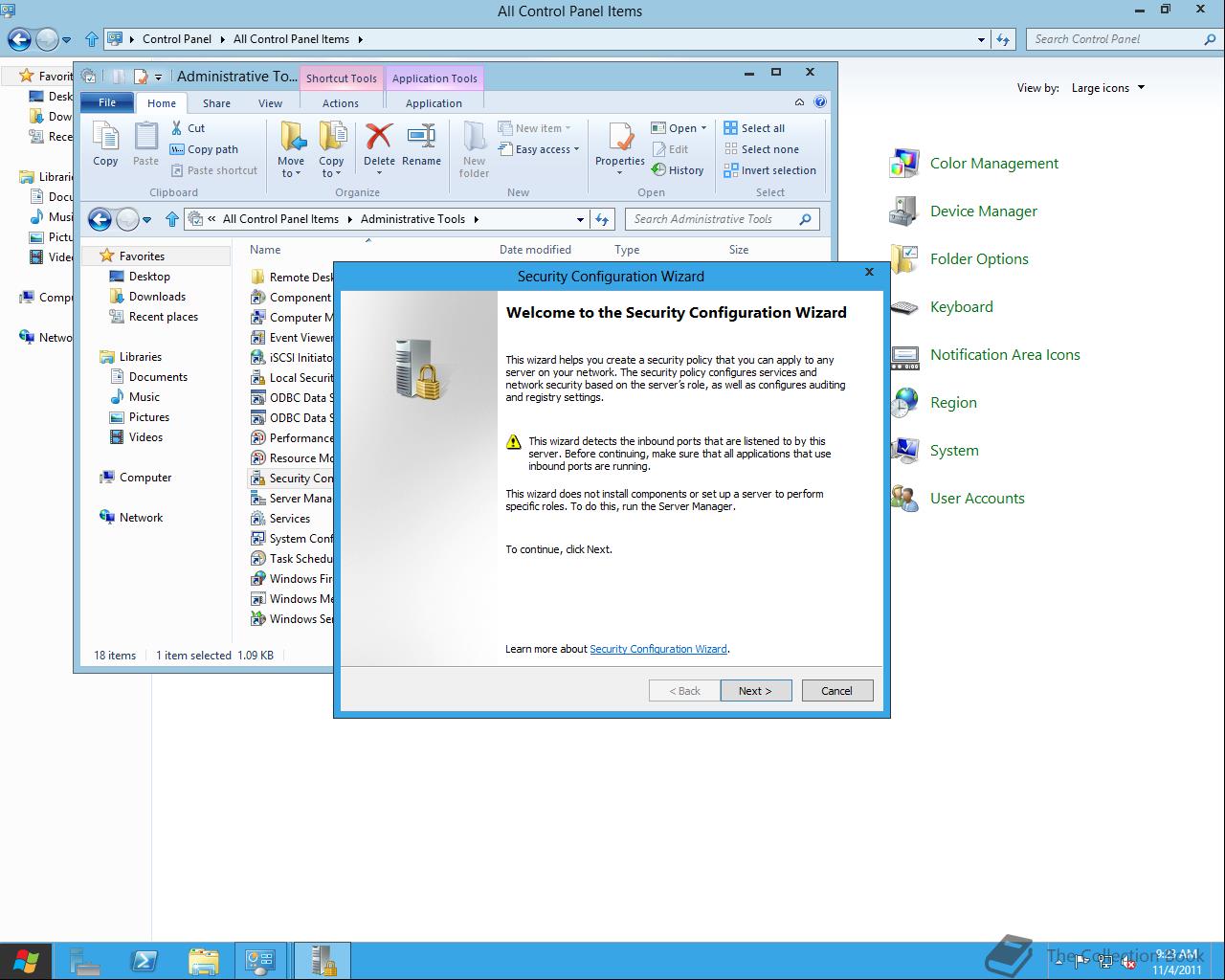Switch to the Application ribbon tab
Screen dimensions: 1225x980
(434, 103)
